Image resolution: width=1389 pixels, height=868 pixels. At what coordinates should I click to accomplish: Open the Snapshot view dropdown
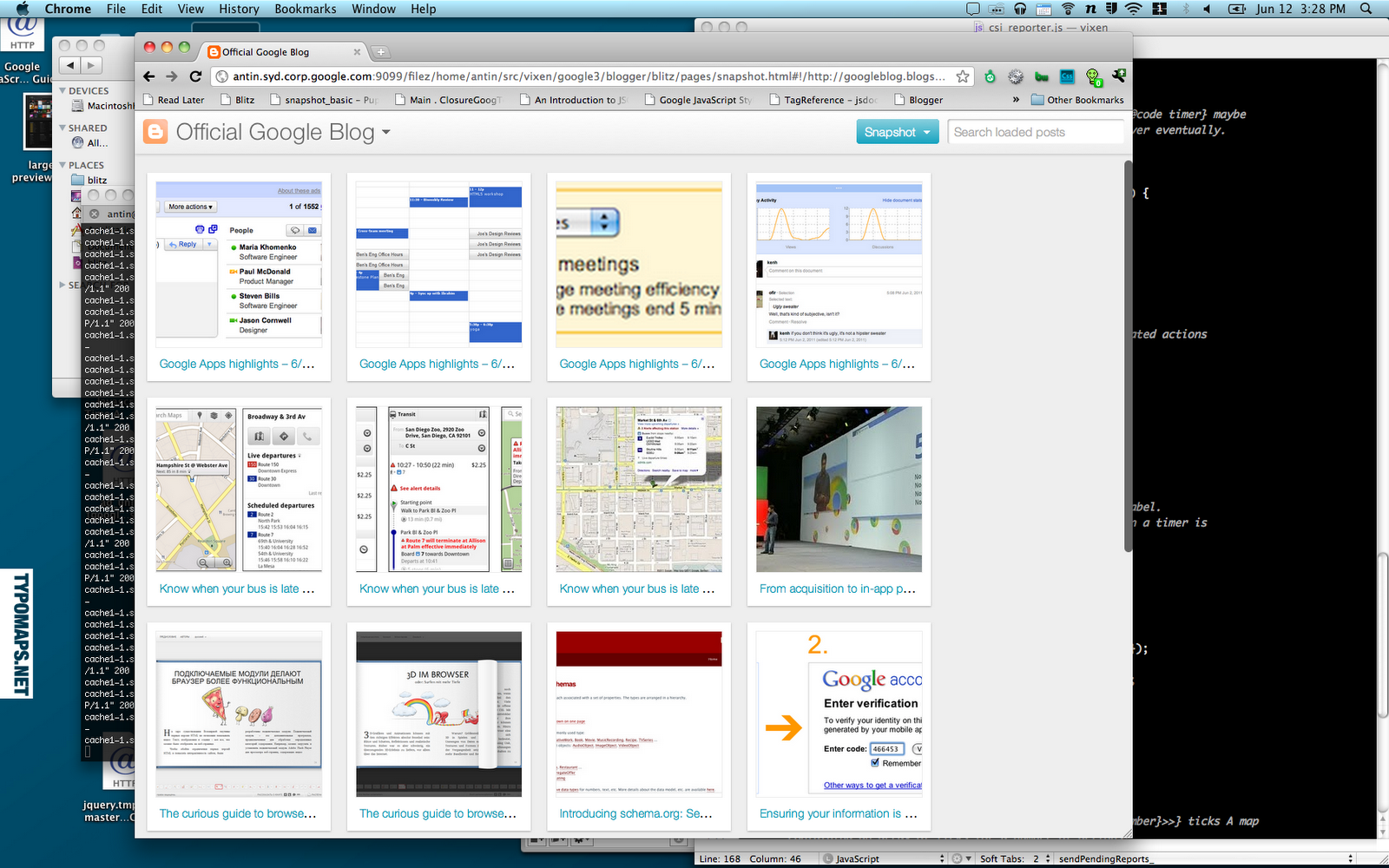(898, 132)
